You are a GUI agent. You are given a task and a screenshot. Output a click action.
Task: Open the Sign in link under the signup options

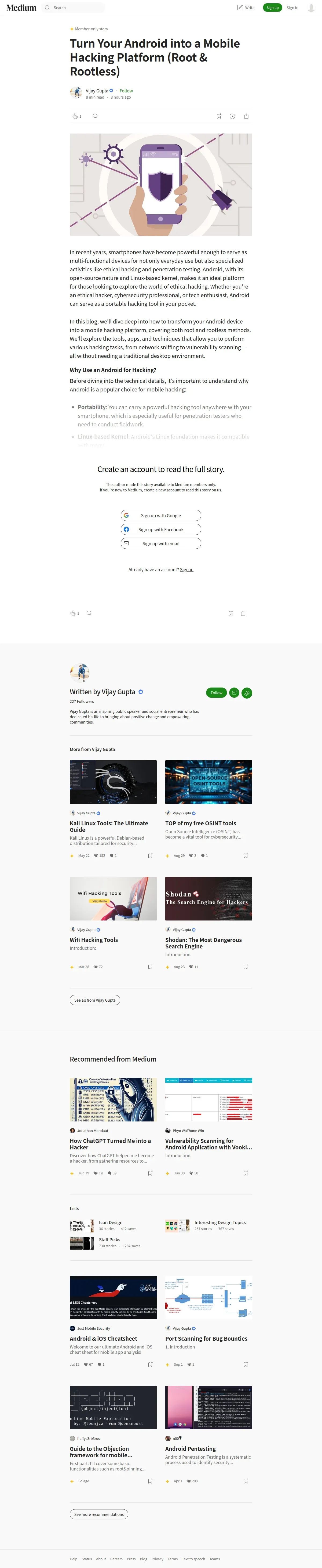pyautogui.click(x=186, y=570)
